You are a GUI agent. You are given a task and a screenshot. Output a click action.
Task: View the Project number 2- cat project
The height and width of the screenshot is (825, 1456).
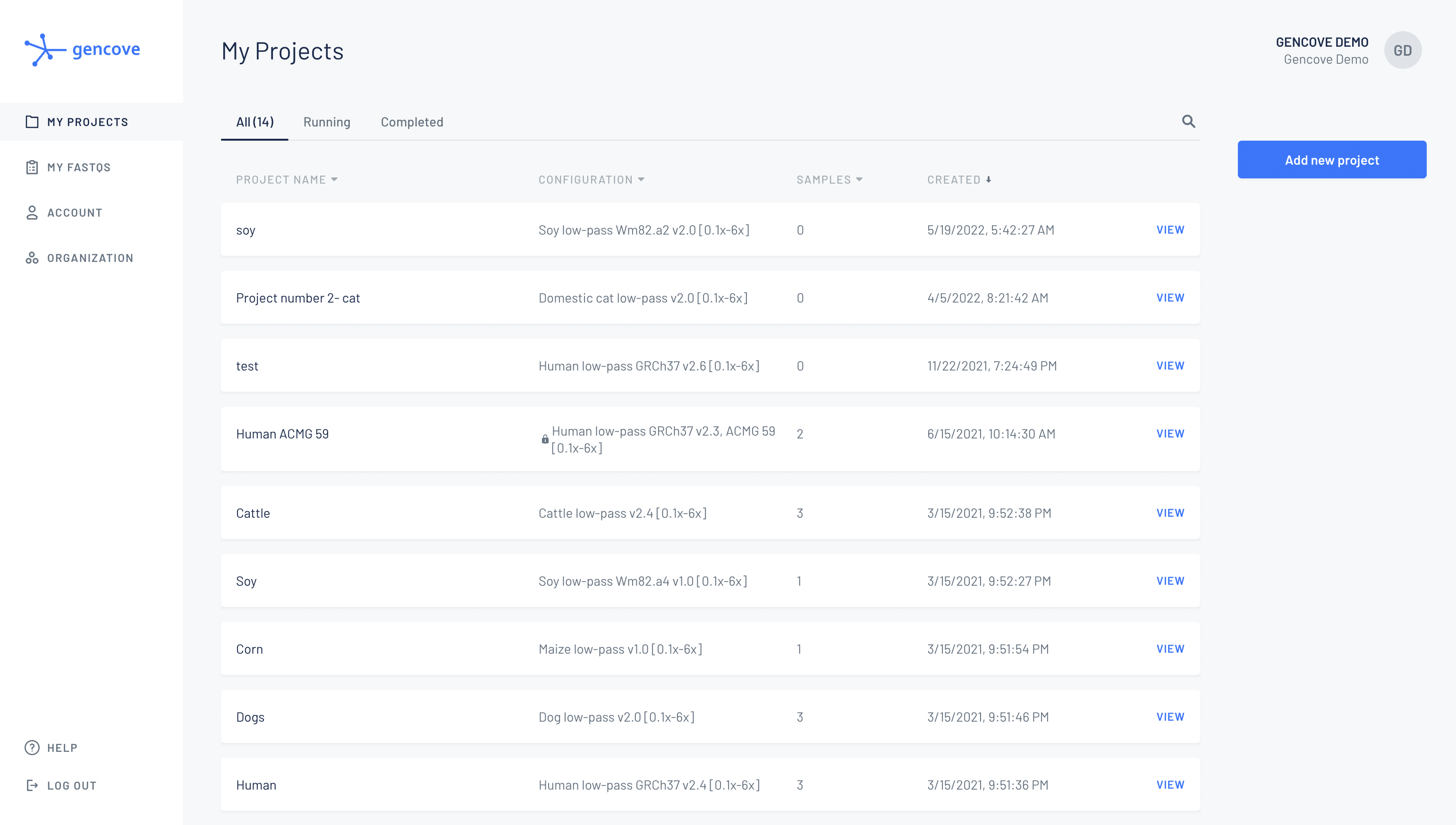pos(1170,297)
